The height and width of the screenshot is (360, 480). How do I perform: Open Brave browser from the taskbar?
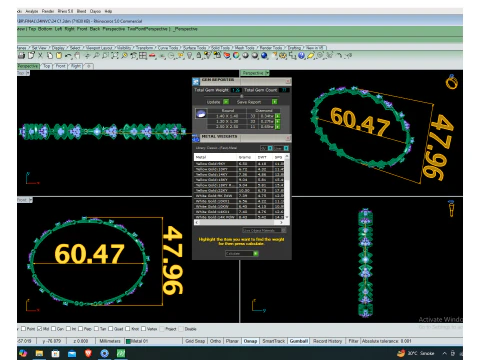click(88, 353)
